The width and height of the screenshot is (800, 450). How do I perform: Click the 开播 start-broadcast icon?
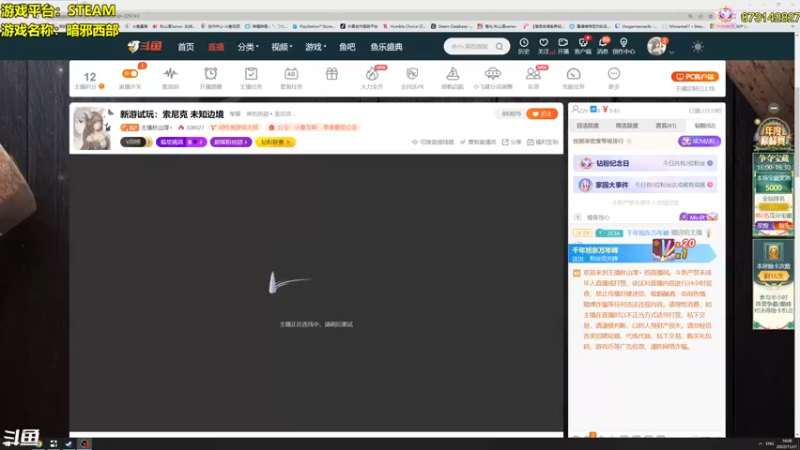[563, 45]
